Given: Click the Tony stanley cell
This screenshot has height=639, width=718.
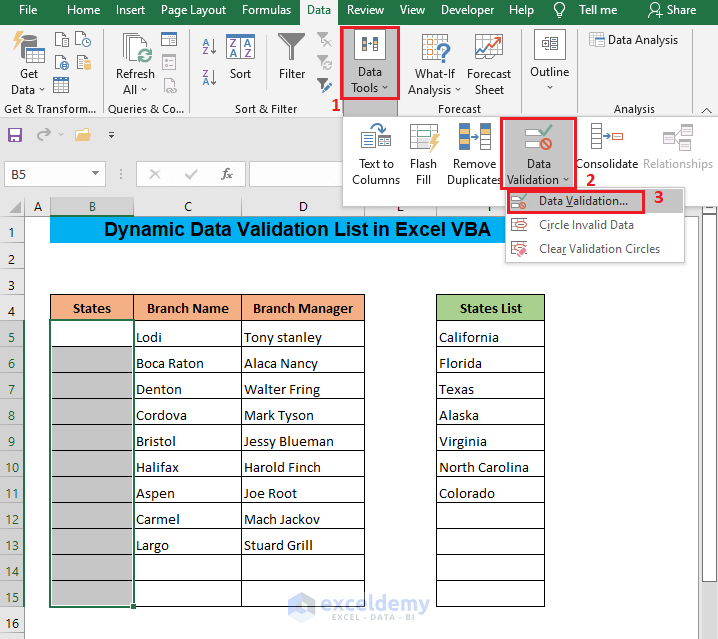Looking at the screenshot, I should pos(303,334).
